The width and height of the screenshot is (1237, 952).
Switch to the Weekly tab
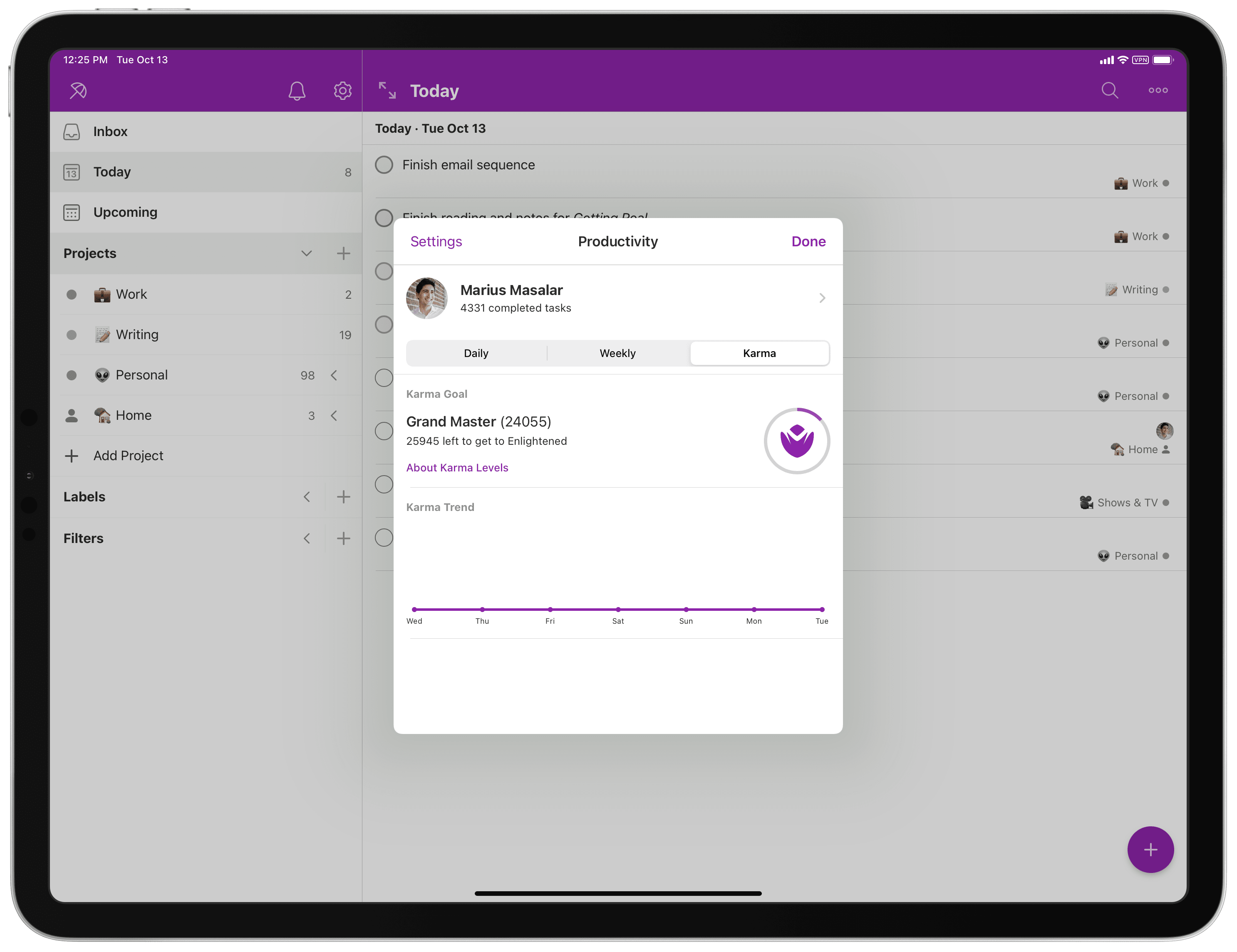coord(617,353)
